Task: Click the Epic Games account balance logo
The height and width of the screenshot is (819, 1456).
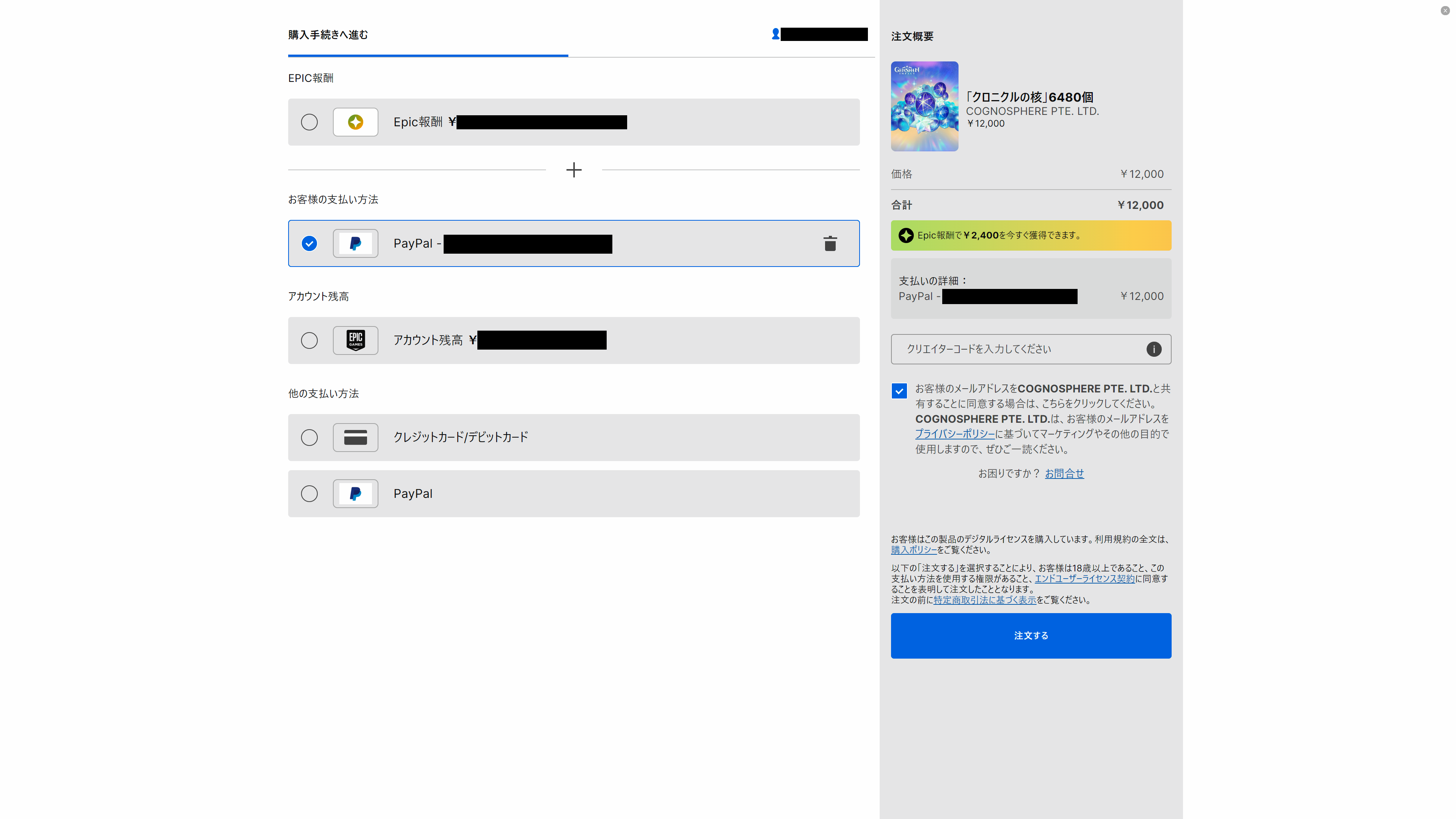Action: [355, 340]
